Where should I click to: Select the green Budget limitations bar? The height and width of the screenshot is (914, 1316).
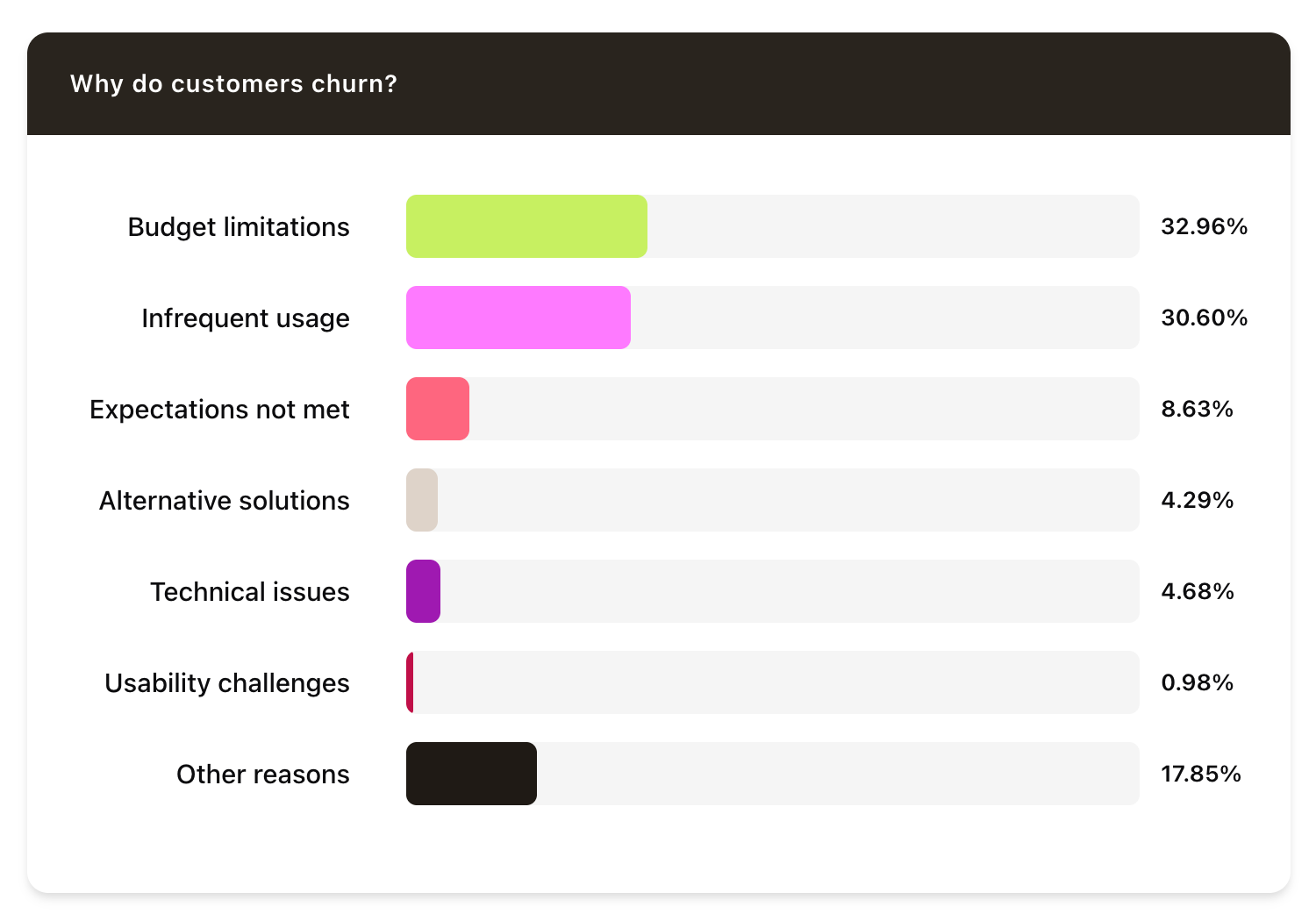pyautogui.click(x=526, y=226)
